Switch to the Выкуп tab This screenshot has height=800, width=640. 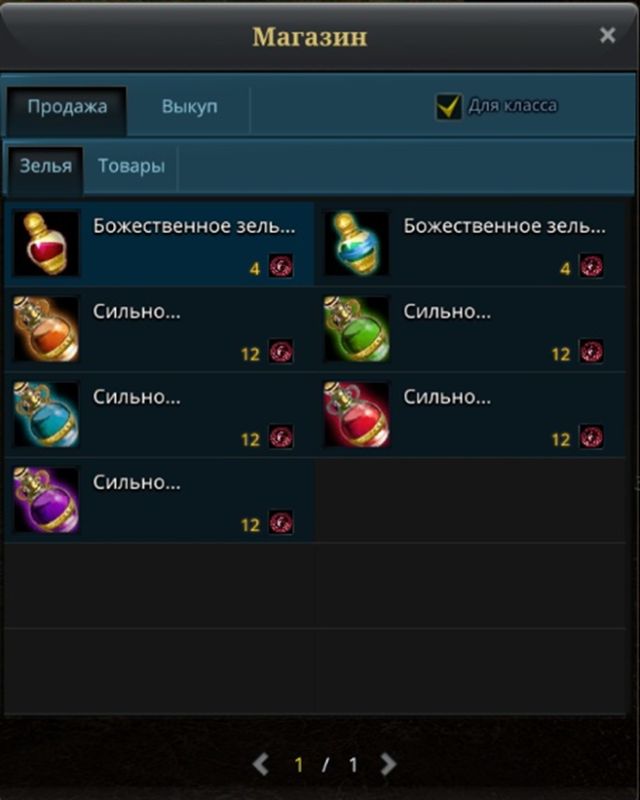[189, 107]
